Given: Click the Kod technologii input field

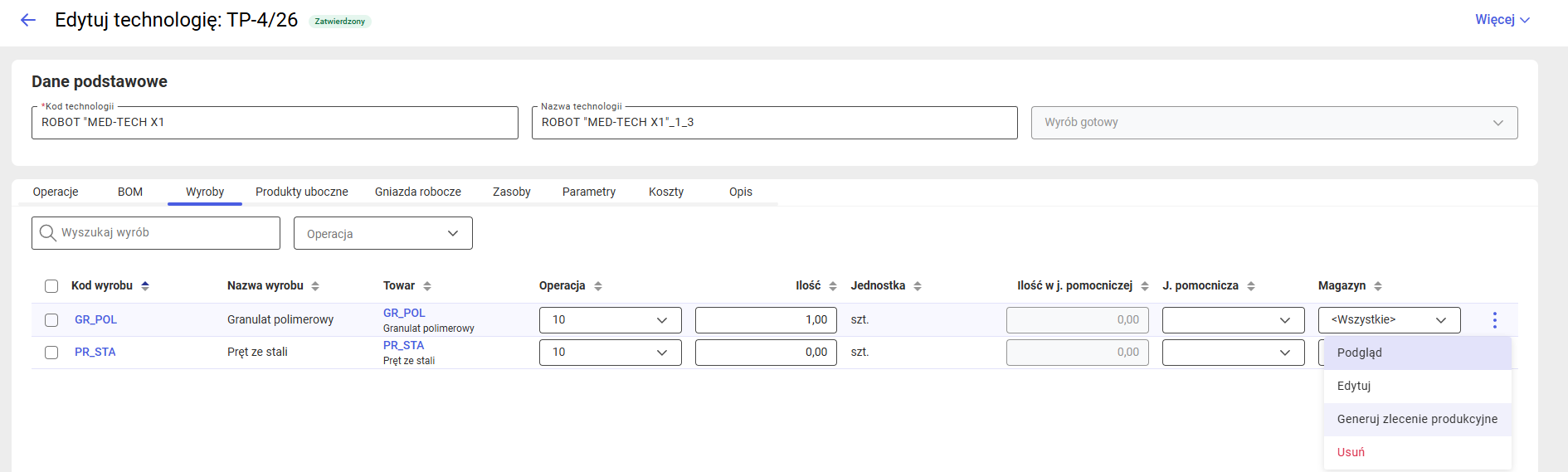Looking at the screenshot, I should (275, 123).
